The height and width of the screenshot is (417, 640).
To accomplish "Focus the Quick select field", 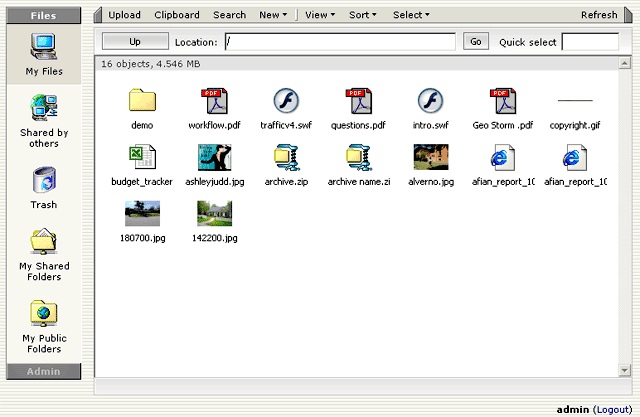I will click(x=590, y=42).
